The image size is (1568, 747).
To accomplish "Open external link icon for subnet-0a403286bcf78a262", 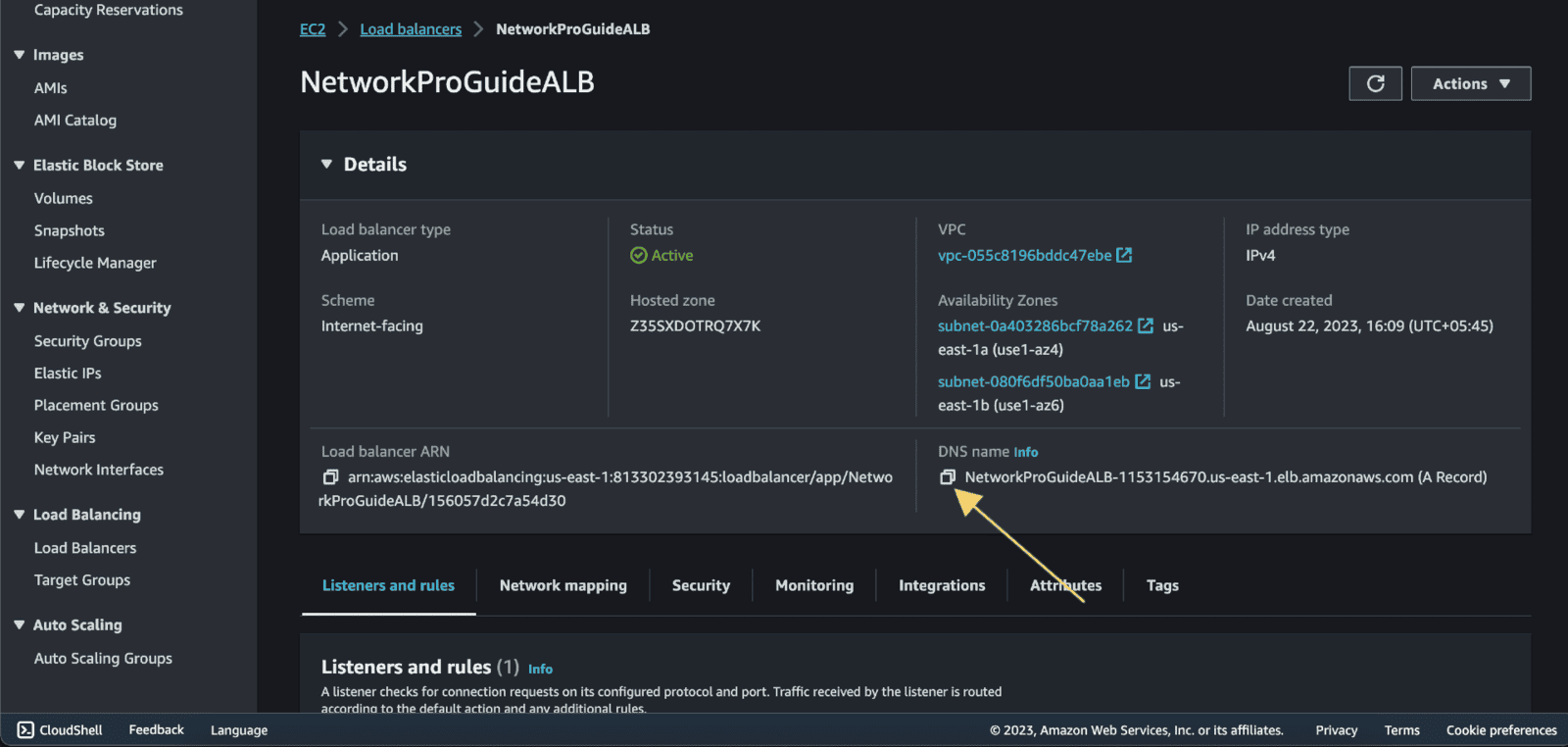I will tap(1145, 325).
